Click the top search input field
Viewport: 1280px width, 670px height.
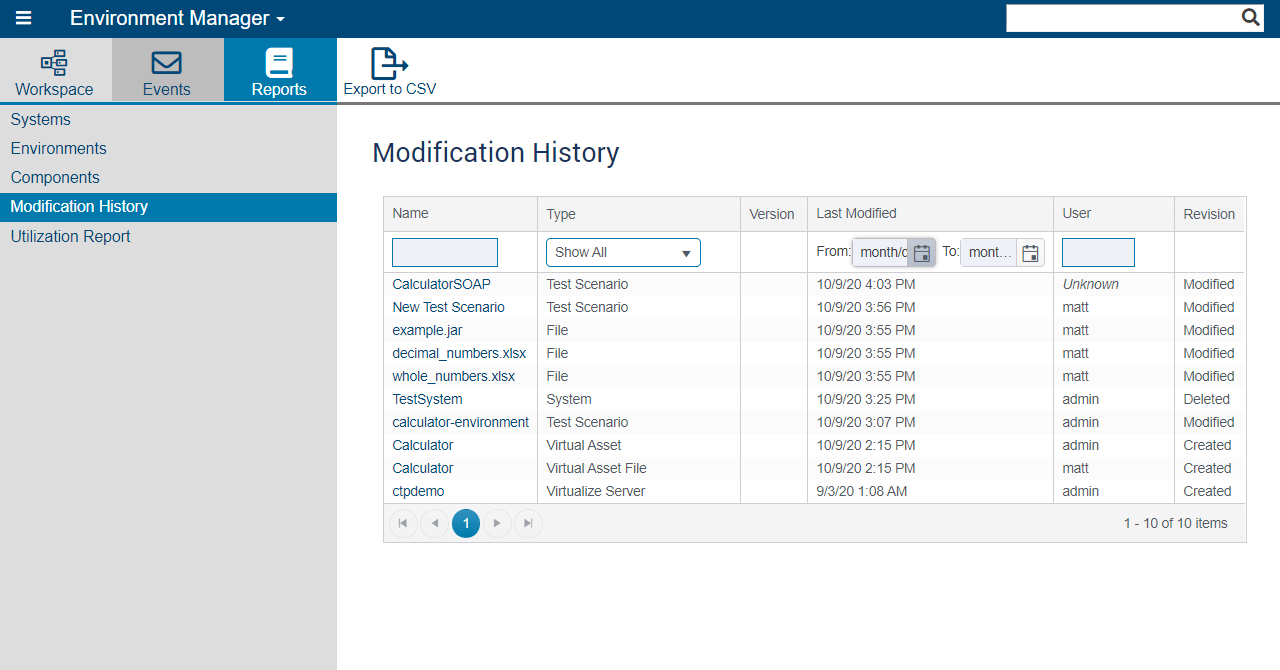point(1123,18)
